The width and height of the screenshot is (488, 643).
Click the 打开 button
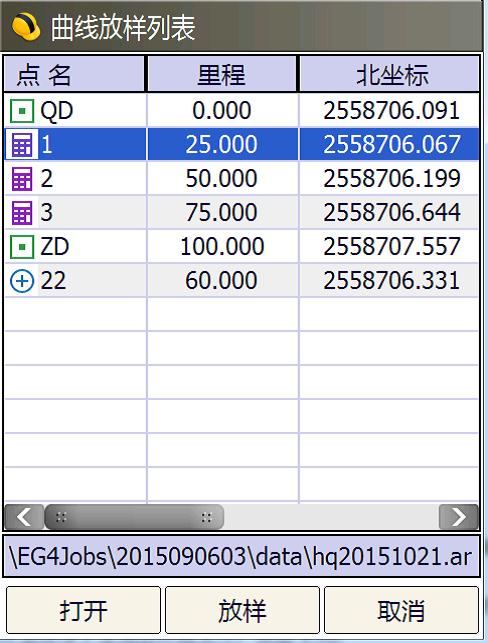(83, 610)
